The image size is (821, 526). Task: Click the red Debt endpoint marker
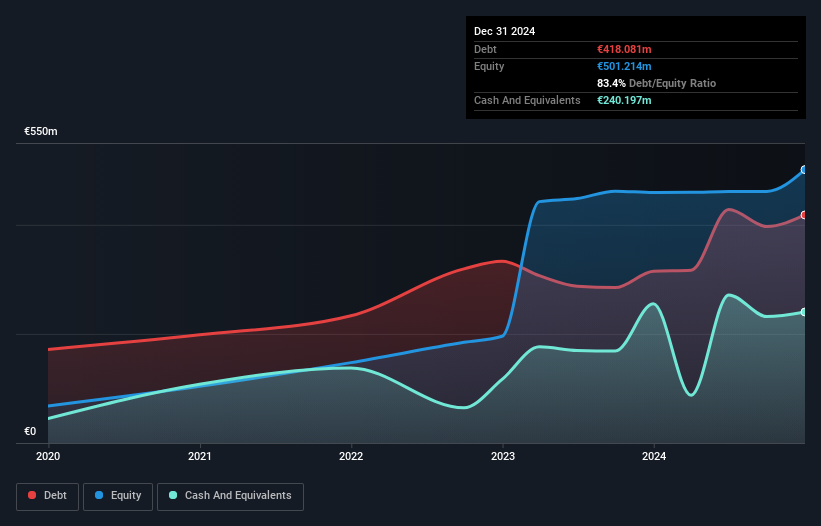click(x=804, y=215)
